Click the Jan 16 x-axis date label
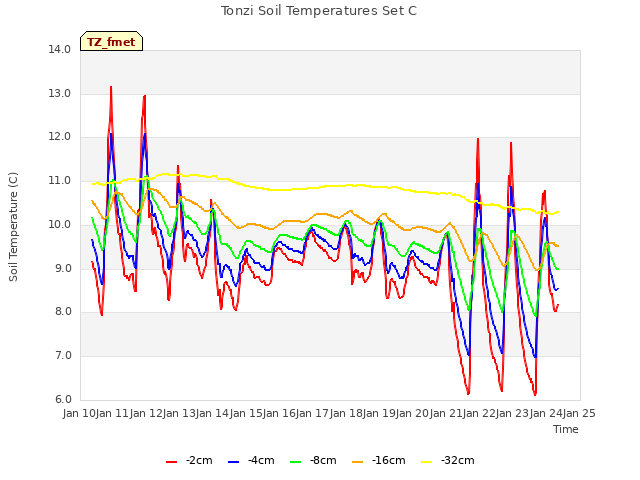 [279, 414]
